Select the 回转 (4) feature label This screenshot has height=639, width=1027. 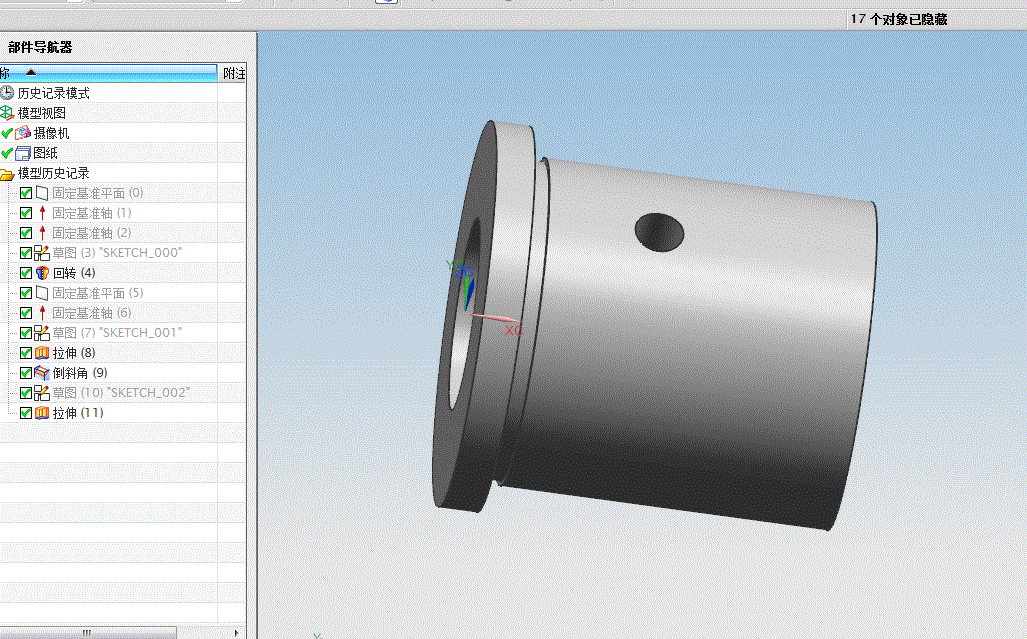click(x=74, y=273)
